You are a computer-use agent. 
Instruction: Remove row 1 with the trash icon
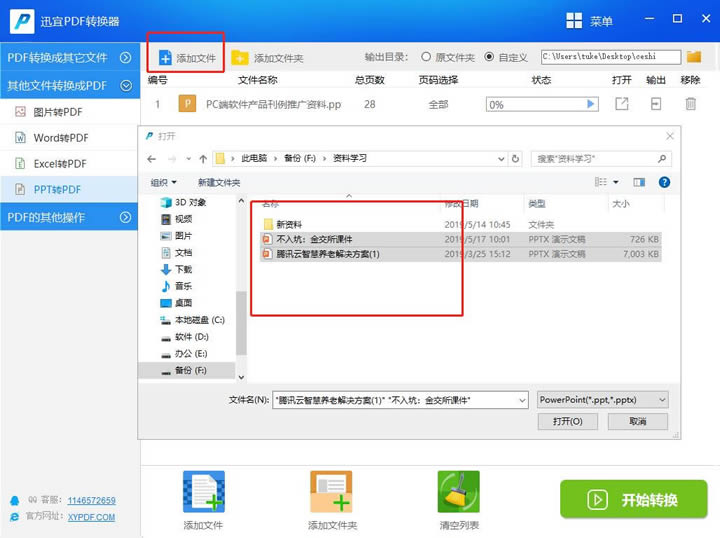[690, 104]
